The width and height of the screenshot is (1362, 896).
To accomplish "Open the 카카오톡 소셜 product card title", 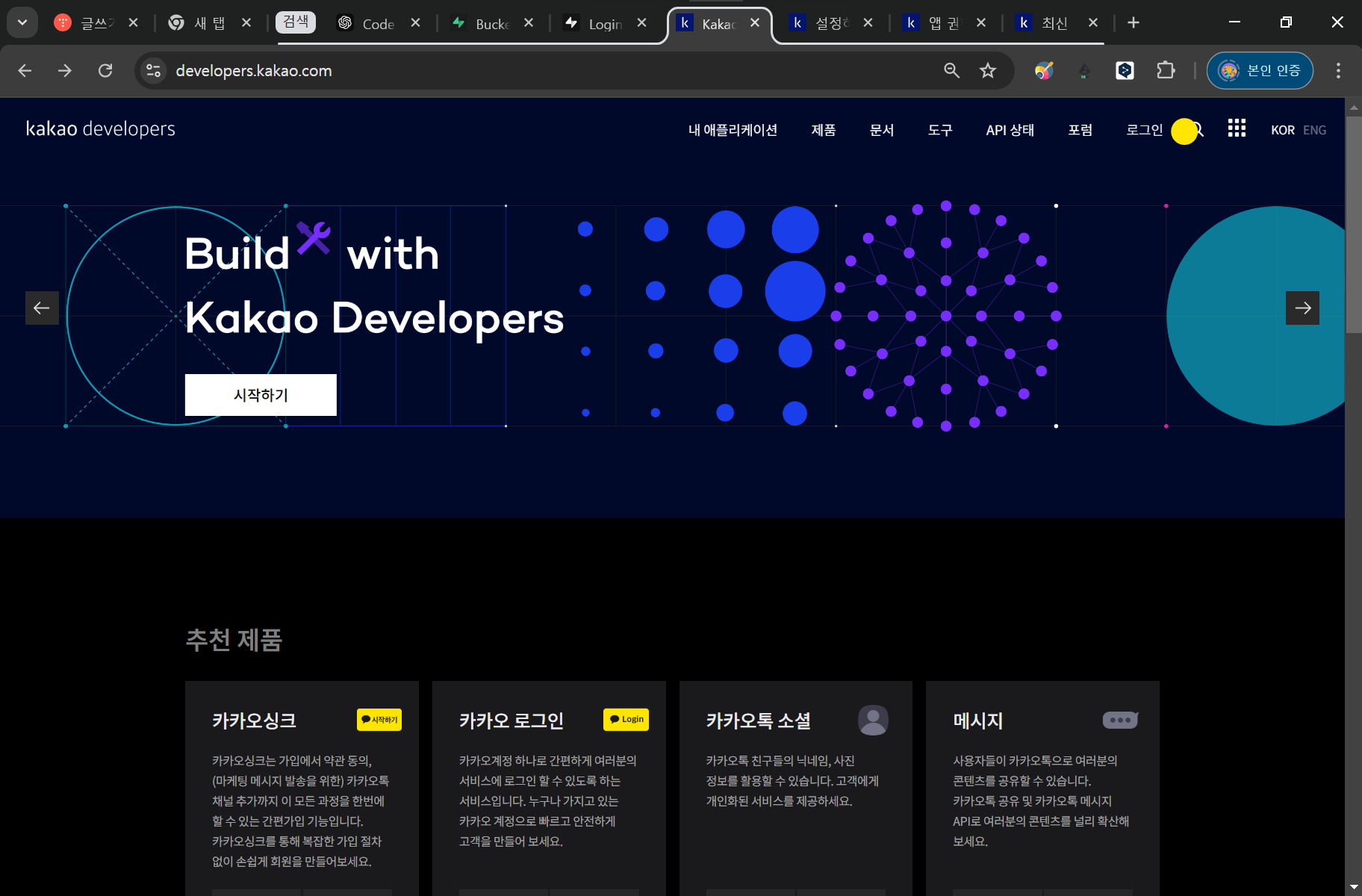I will 759,721.
